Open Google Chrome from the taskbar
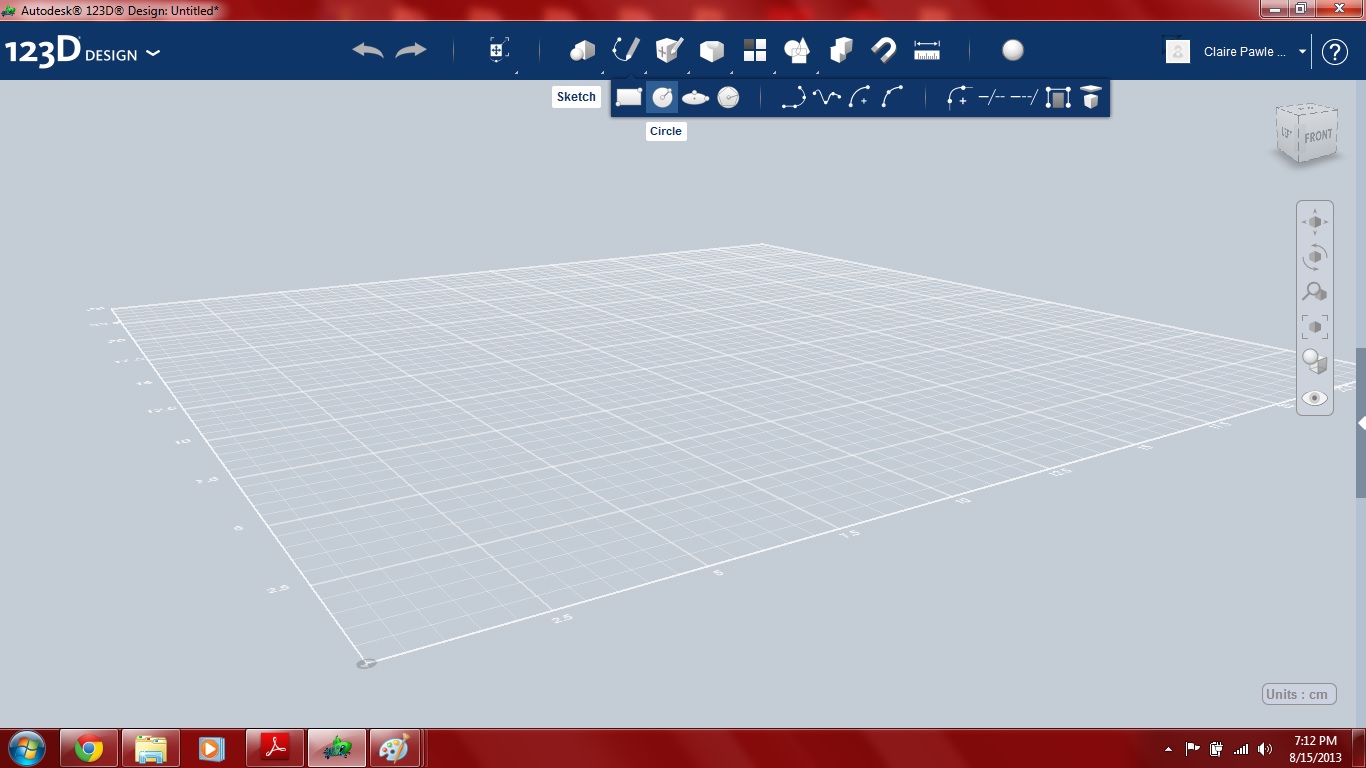This screenshot has width=1366, height=768. [89, 748]
